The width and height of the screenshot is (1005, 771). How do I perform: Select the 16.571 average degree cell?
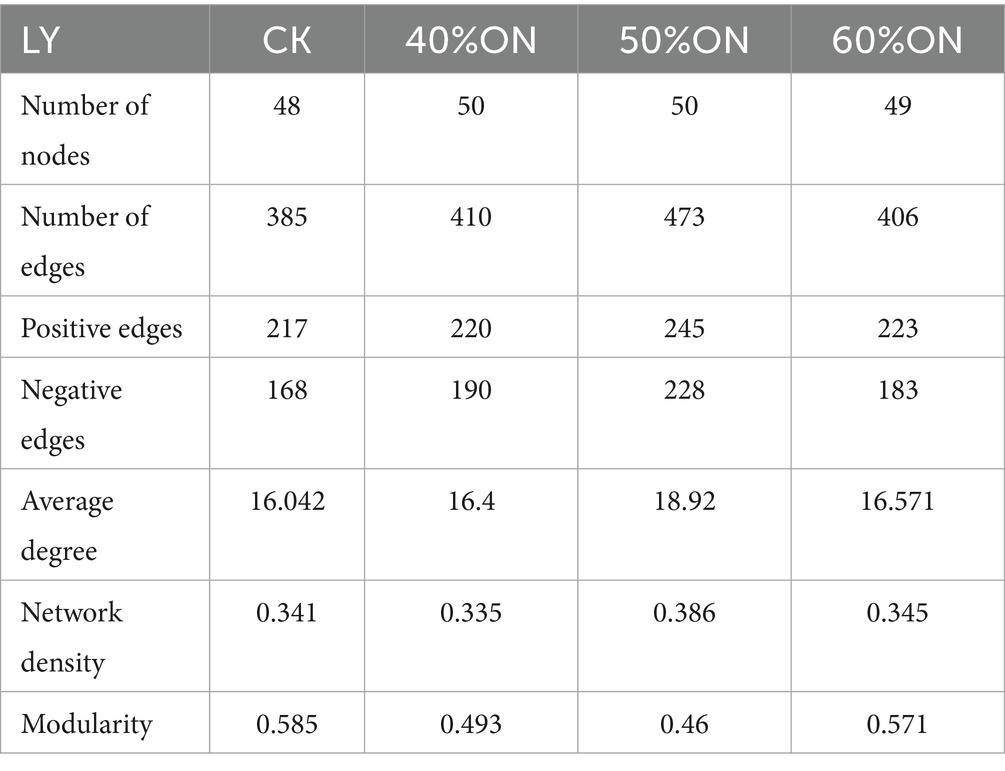pyautogui.click(x=897, y=500)
